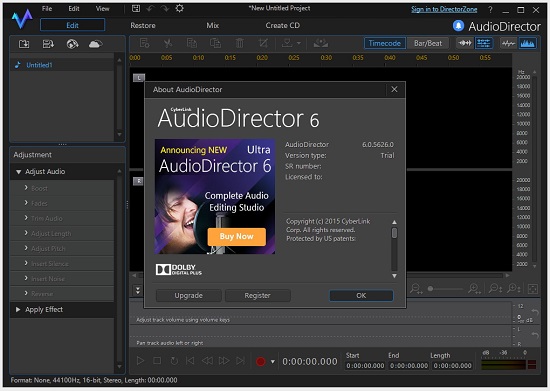
Task: Switch to Bar/Beat display mode
Action: tap(428, 43)
